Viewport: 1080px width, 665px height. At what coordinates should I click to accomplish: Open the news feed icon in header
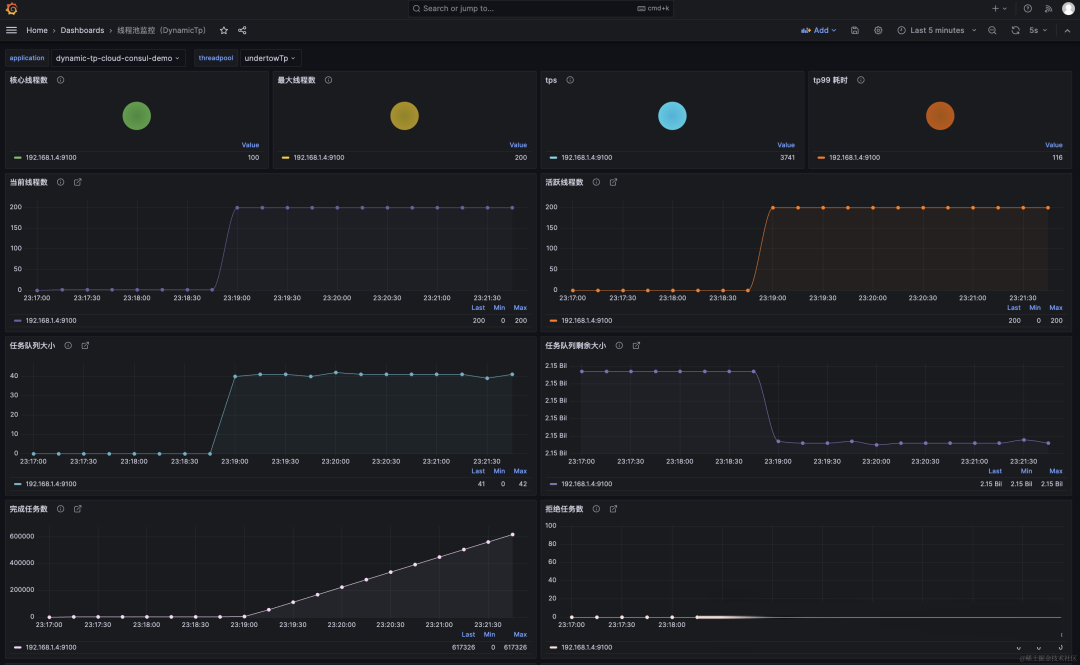pos(1048,8)
